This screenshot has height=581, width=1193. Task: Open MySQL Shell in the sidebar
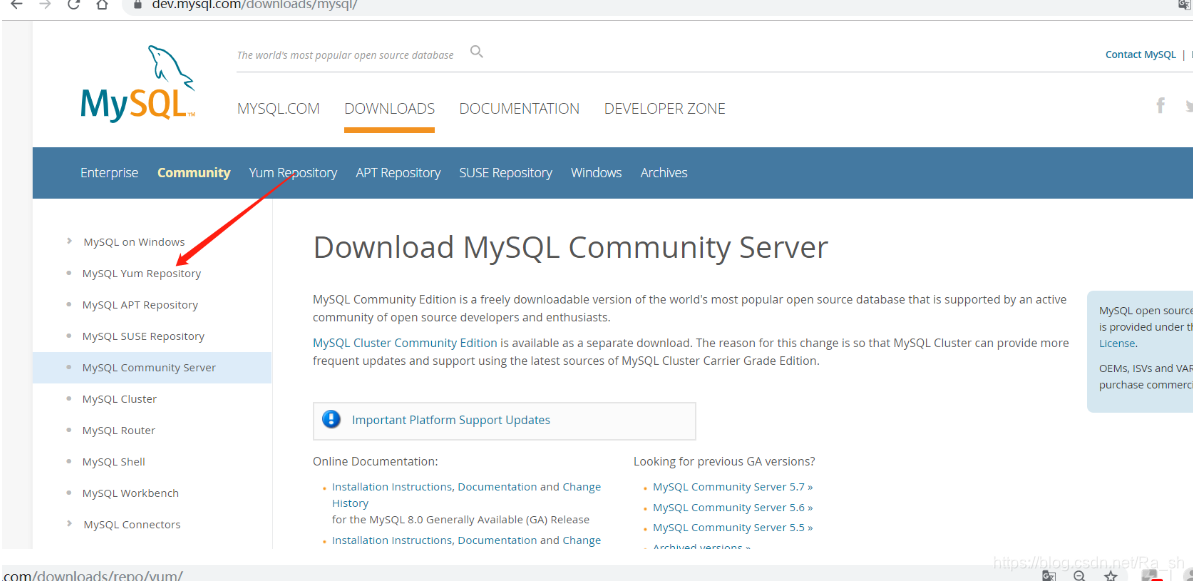pyautogui.click(x=113, y=462)
